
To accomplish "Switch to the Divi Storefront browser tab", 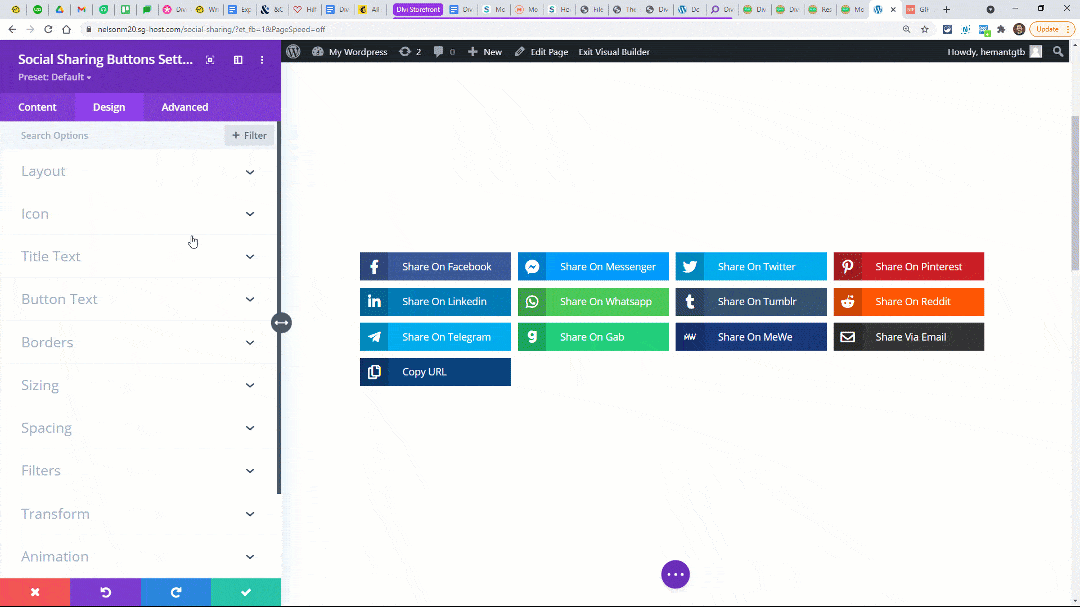I will click(417, 10).
